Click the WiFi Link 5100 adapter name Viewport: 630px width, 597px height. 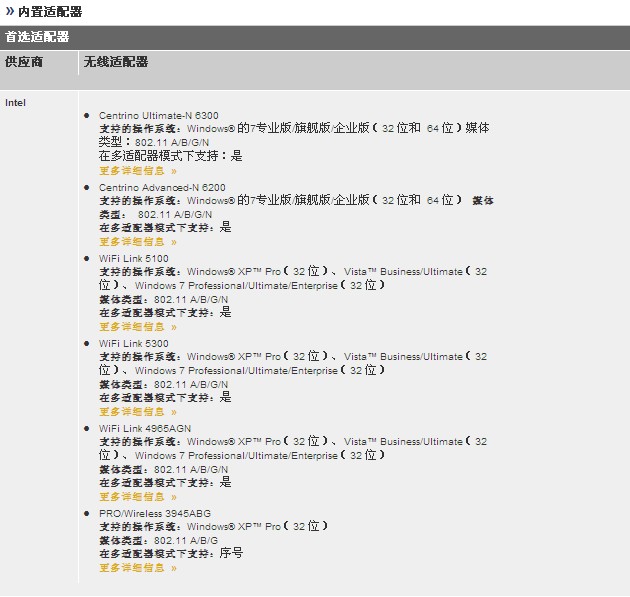pos(133,259)
